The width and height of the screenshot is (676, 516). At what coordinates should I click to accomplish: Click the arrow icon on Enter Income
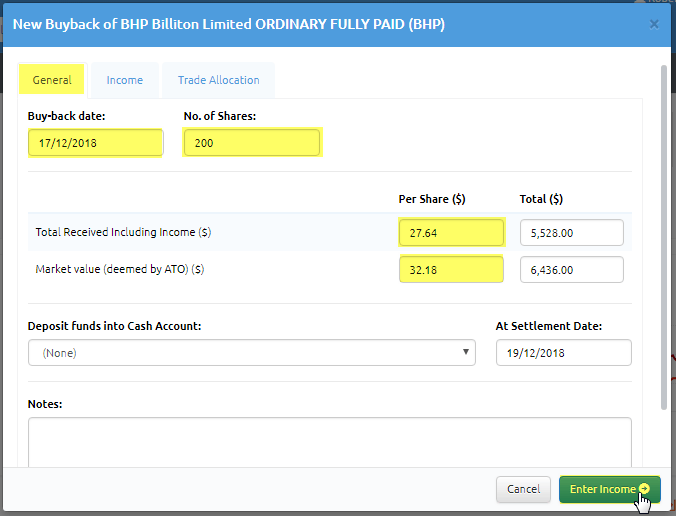644,488
